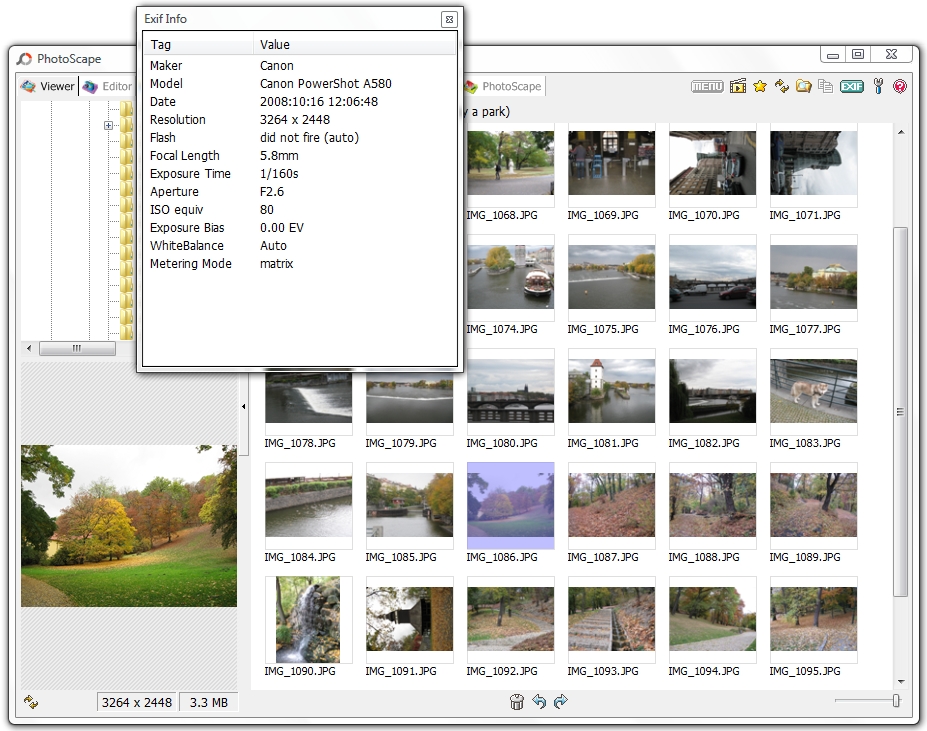This screenshot has height=731, width=927.
Task: Toggle the EXIF info button
Action: (851, 86)
